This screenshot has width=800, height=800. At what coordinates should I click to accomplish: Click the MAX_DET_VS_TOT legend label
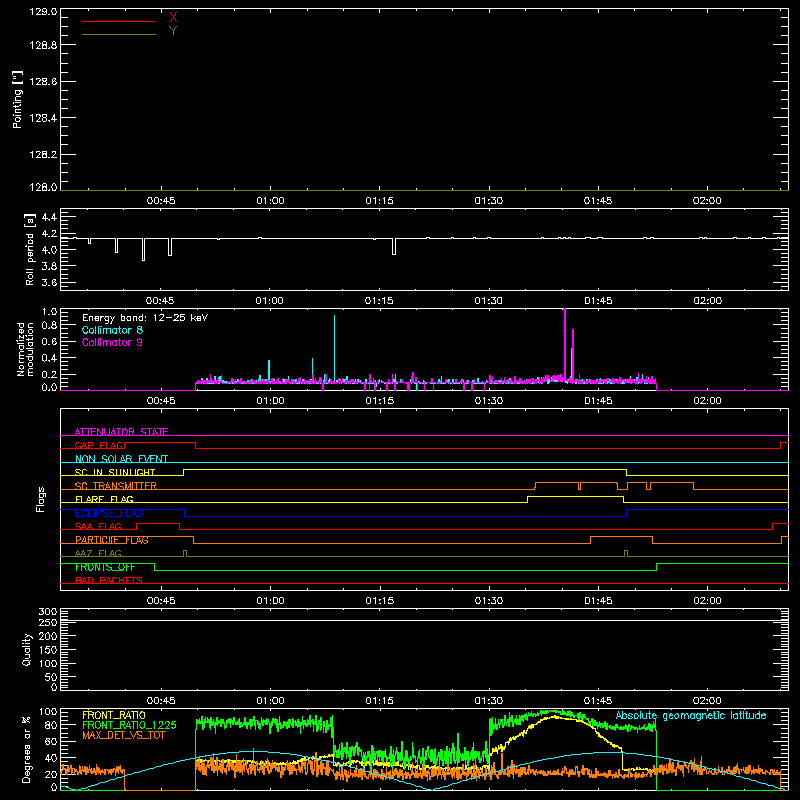(123, 735)
